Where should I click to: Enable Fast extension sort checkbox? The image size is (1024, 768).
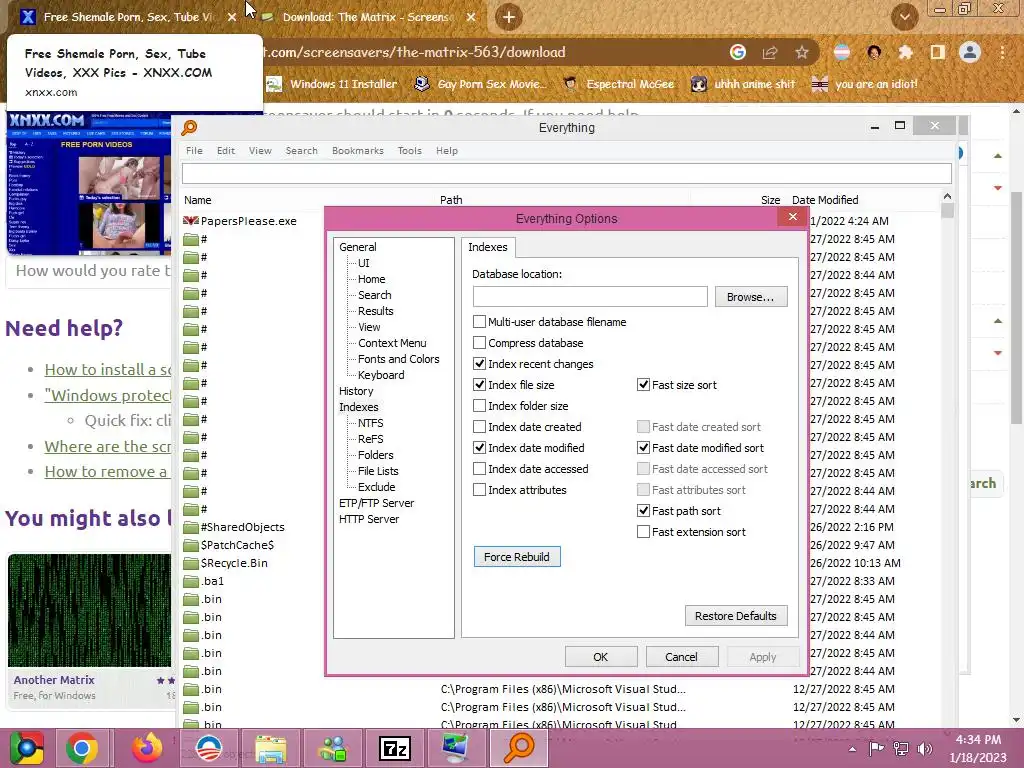(643, 532)
